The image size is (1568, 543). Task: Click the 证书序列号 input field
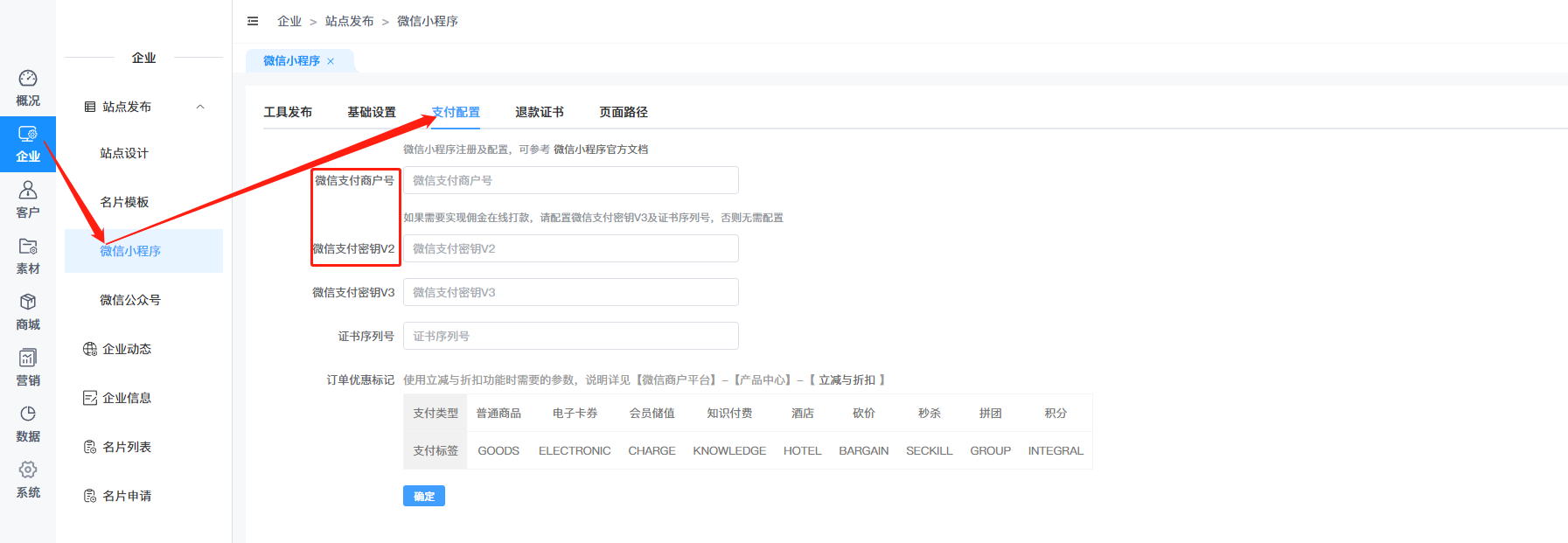[570, 336]
